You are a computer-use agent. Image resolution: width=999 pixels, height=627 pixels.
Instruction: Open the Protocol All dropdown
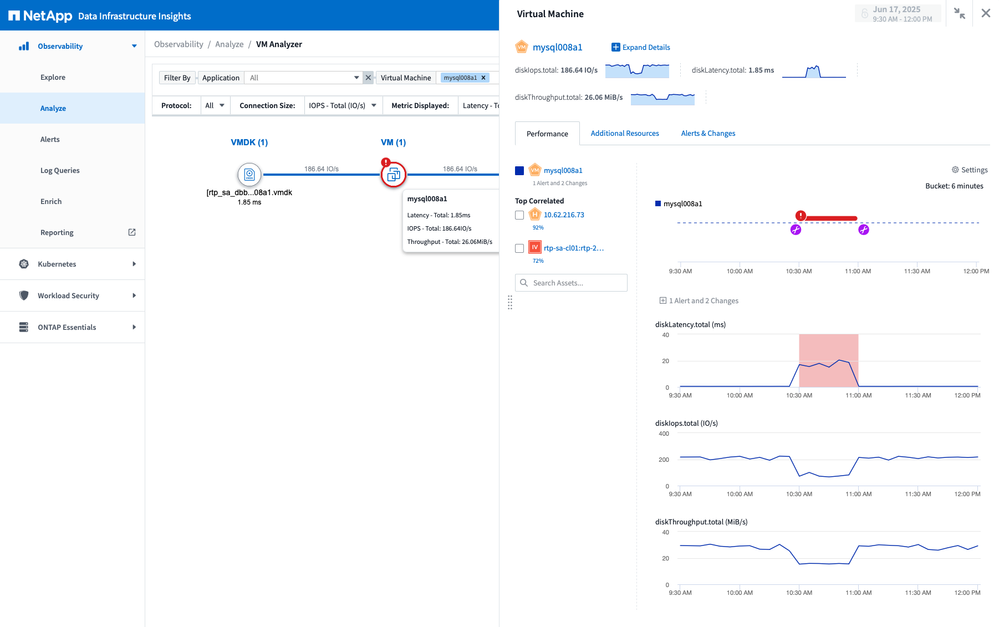pyautogui.click(x=215, y=105)
